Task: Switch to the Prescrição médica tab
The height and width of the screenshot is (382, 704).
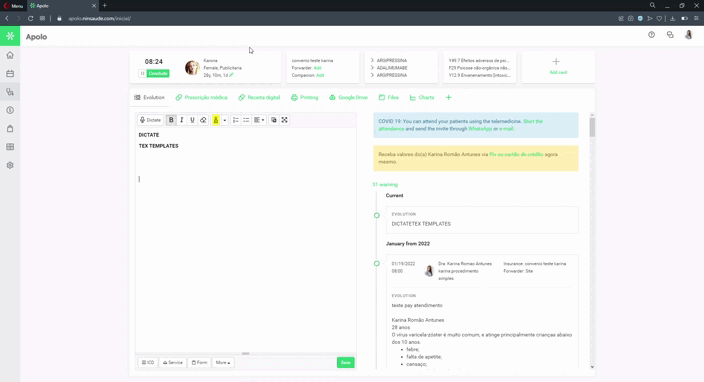Action: click(202, 97)
